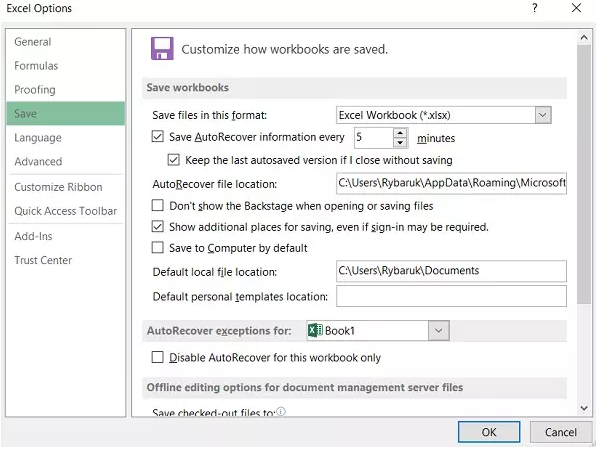Click the Excel icon next to Book1

(315, 331)
